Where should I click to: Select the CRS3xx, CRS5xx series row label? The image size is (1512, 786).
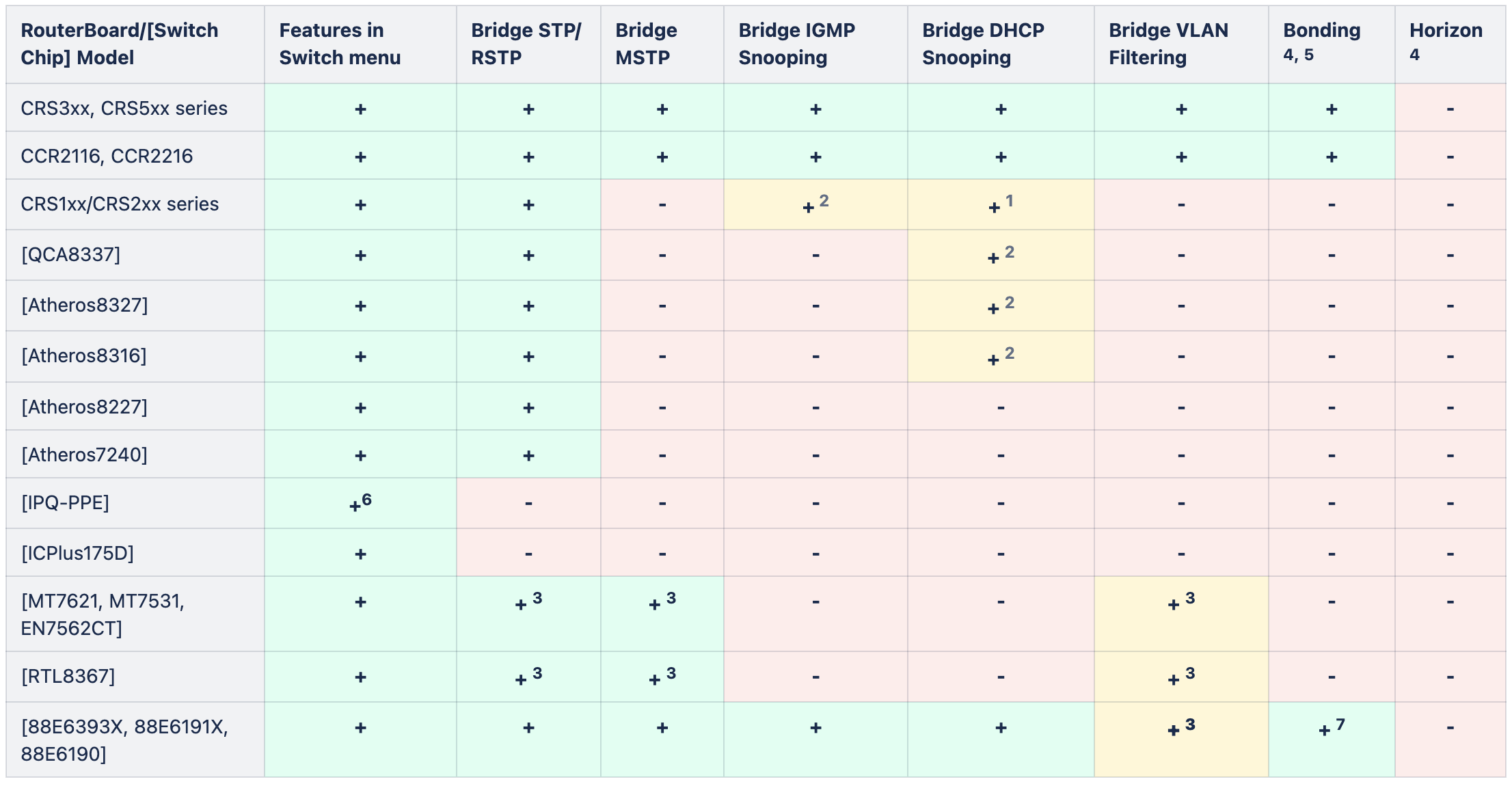(124, 108)
